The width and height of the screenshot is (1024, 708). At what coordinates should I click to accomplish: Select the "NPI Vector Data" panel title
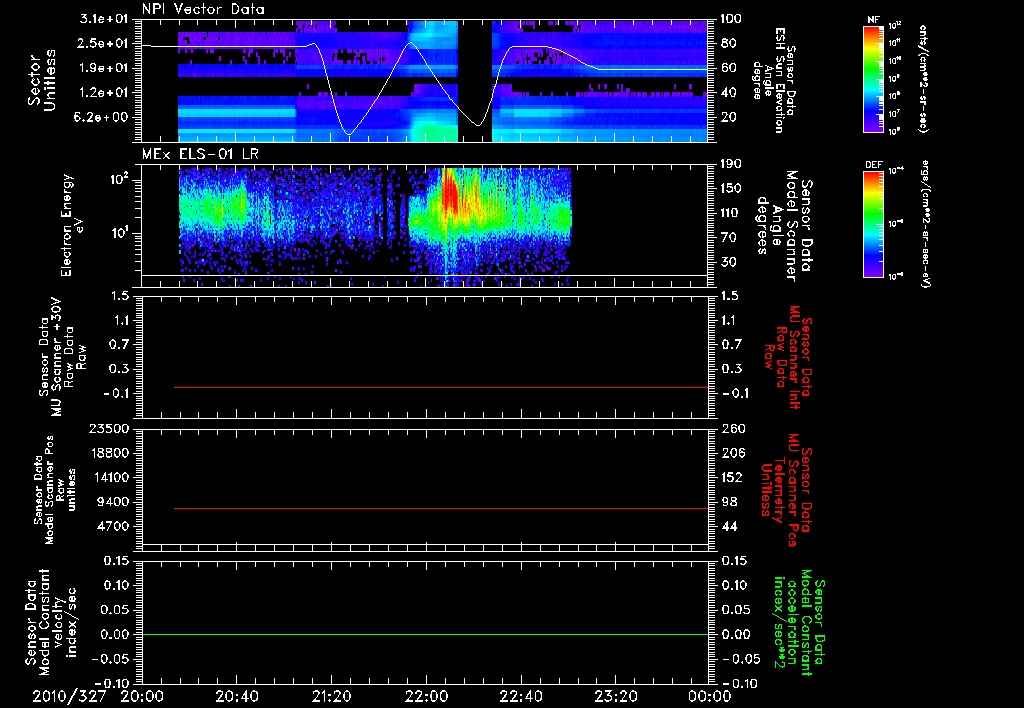tap(203, 9)
